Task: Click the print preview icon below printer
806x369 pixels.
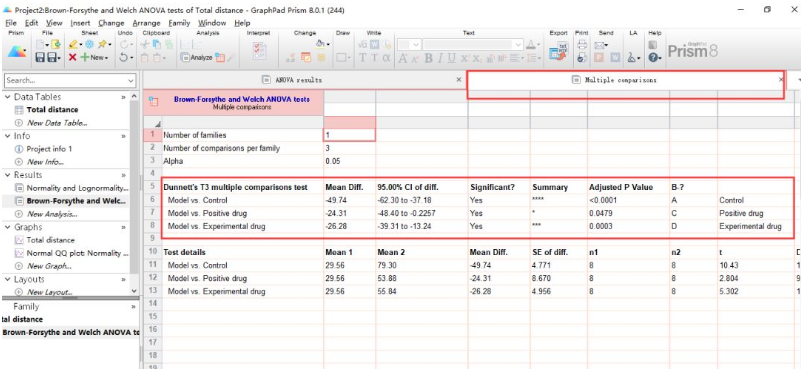Action: pyautogui.click(x=582, y=58)
